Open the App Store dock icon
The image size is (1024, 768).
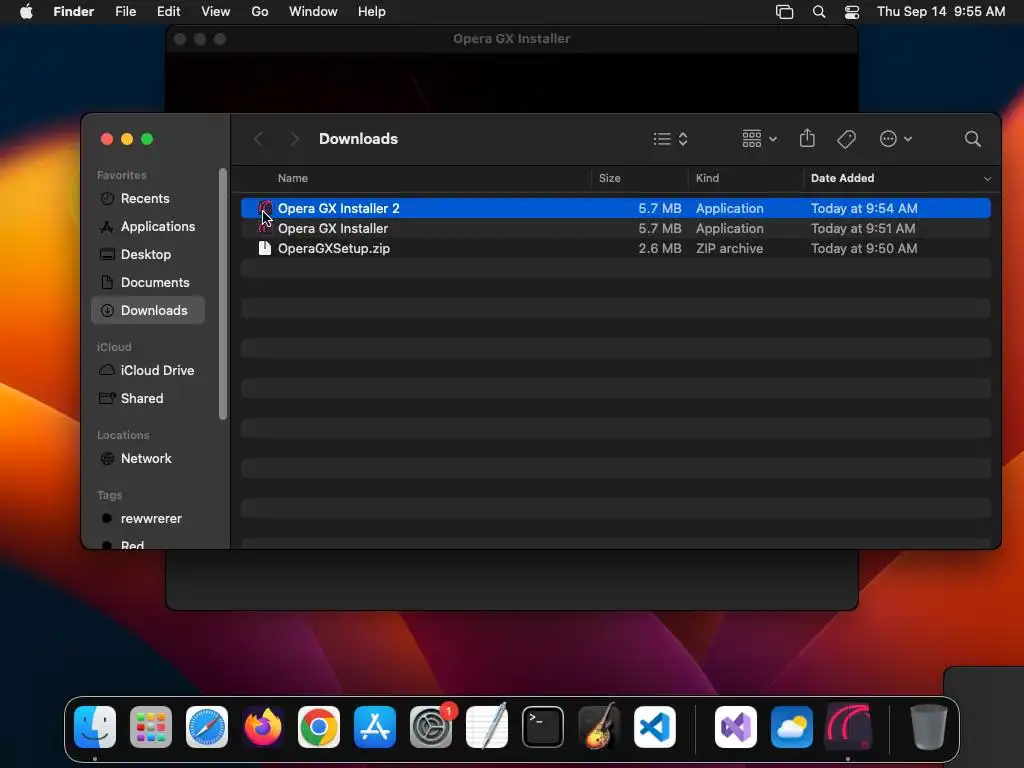(x=375, y=727)
